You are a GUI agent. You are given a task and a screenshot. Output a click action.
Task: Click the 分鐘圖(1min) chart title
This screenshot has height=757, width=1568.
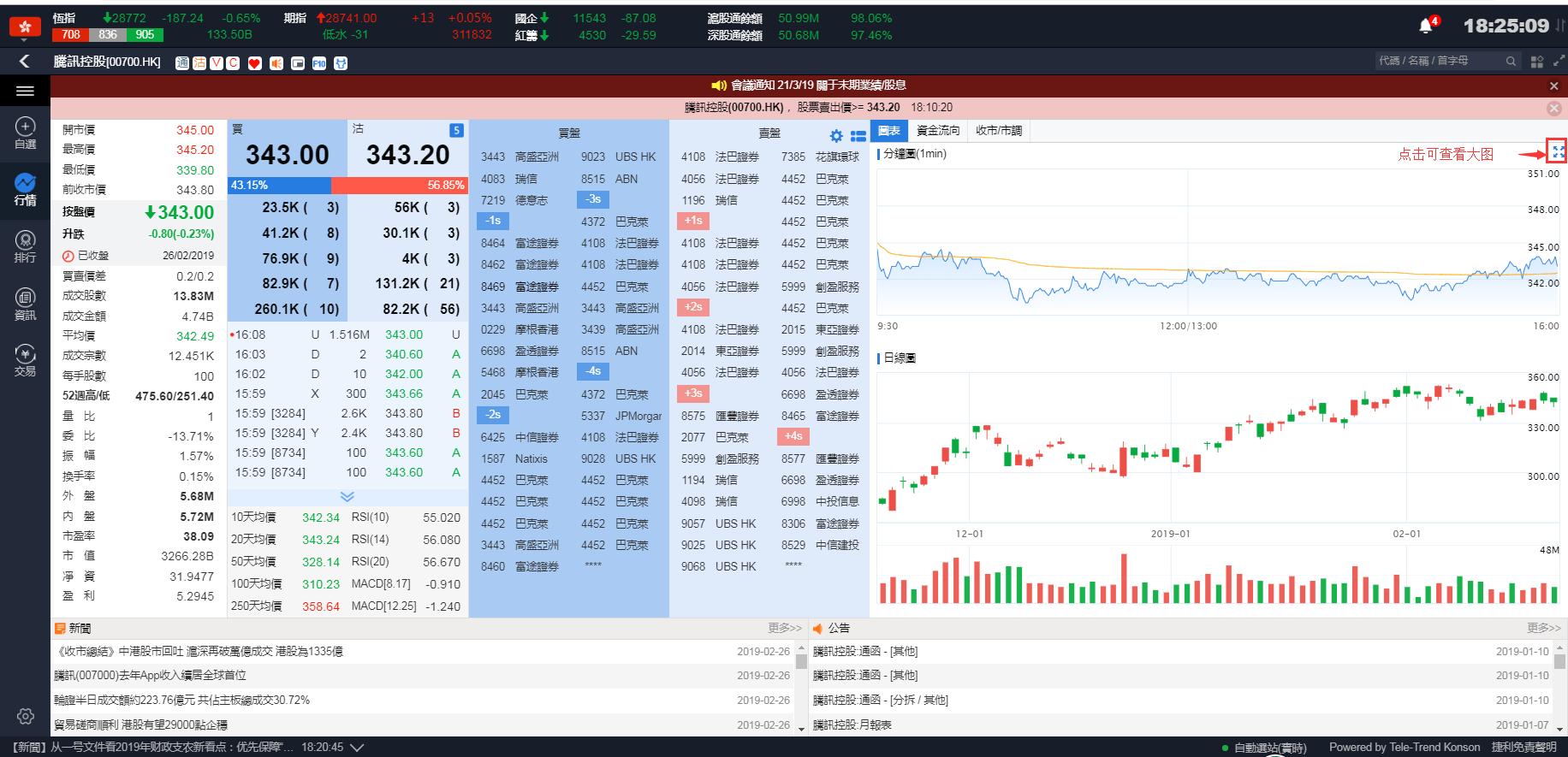click(914, 154)
